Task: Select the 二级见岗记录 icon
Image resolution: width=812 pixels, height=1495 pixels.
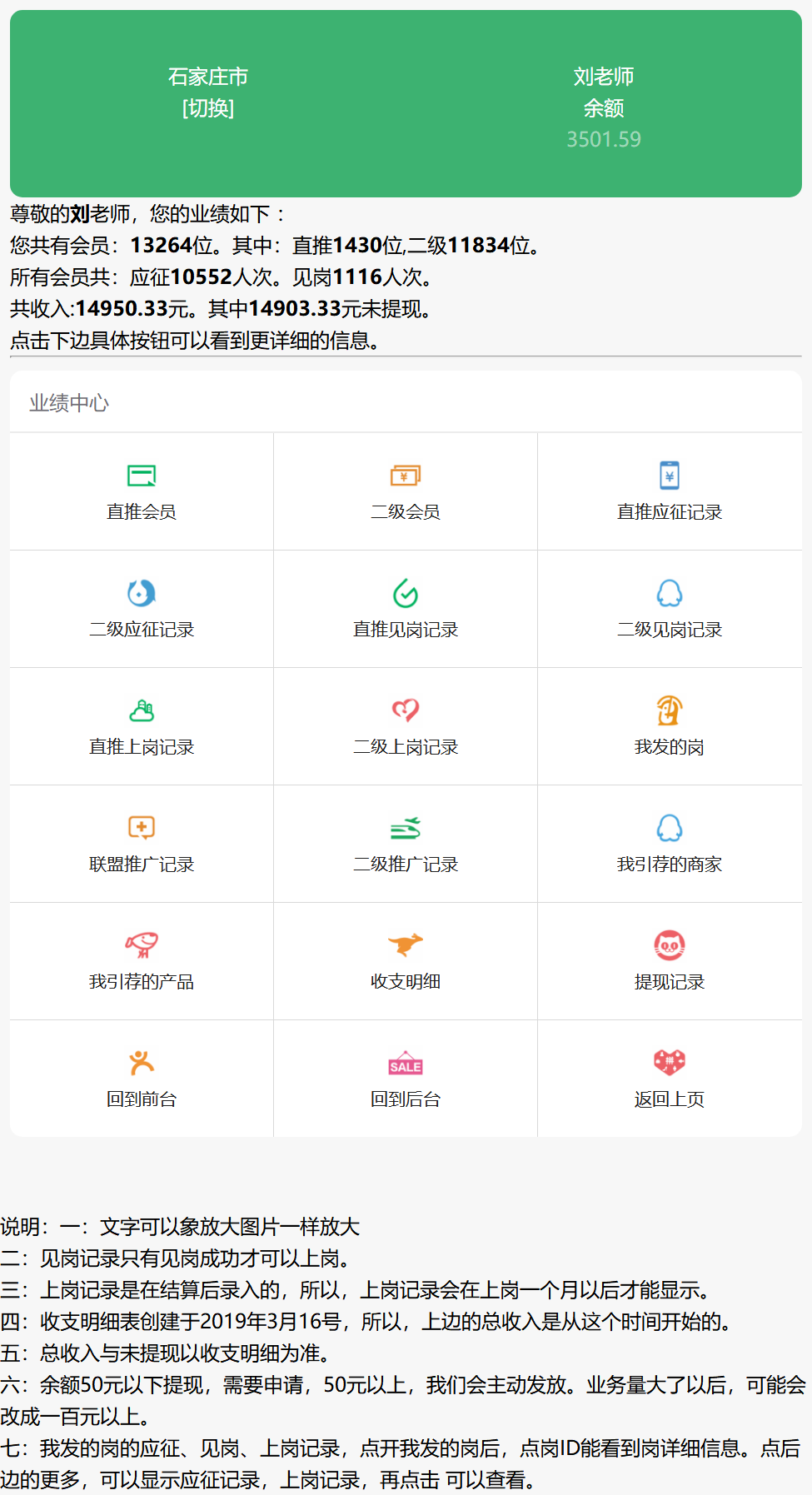Action: [x=670, y=593]
